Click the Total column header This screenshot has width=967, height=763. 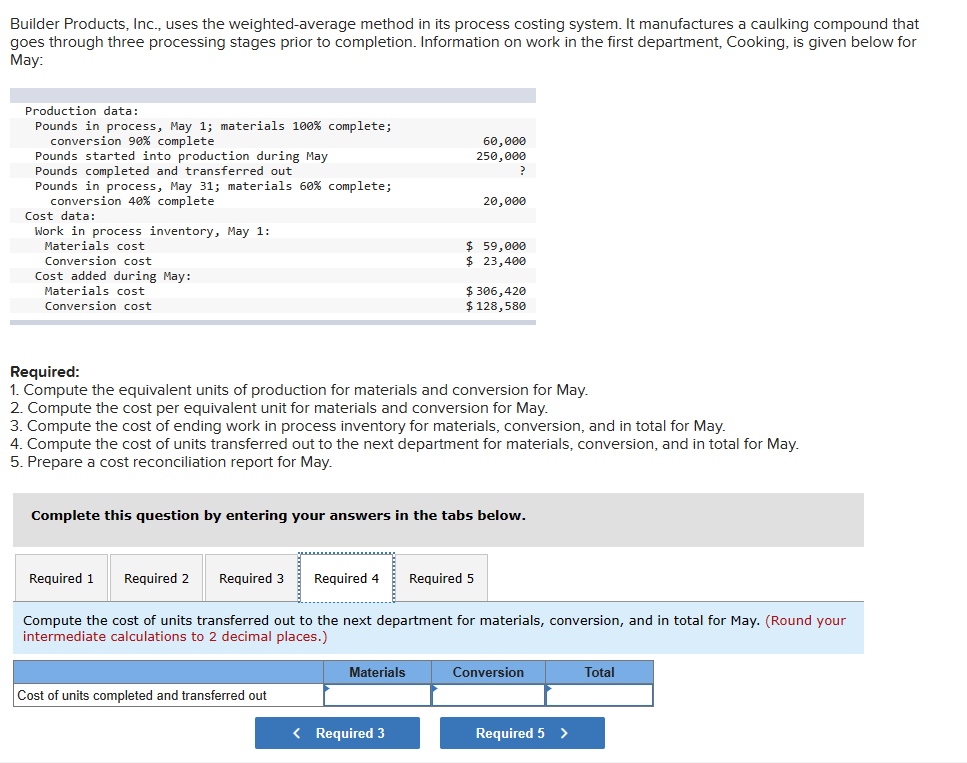pos(599,671)
